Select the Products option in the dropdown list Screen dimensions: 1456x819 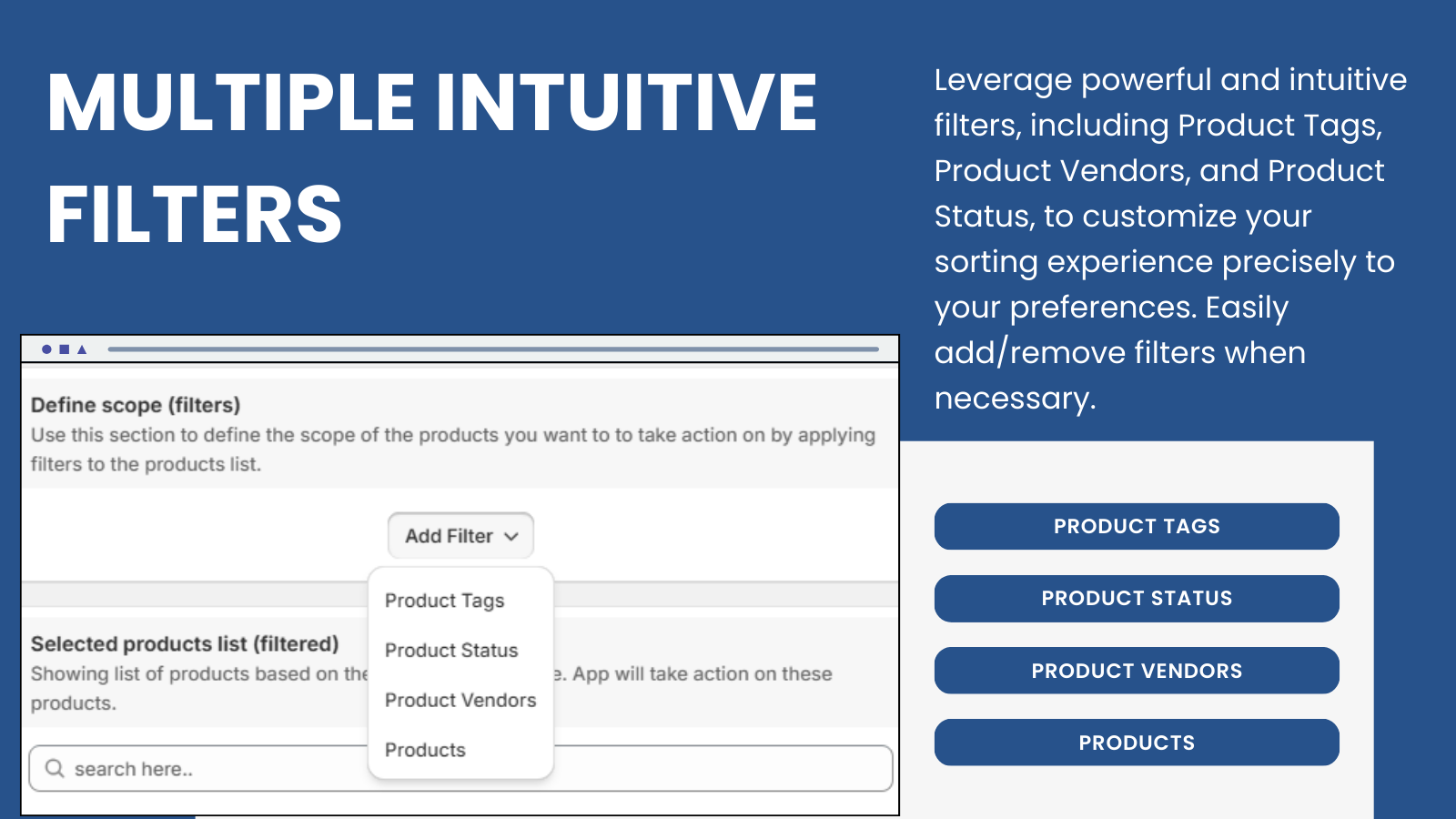[x=425, y=750]
